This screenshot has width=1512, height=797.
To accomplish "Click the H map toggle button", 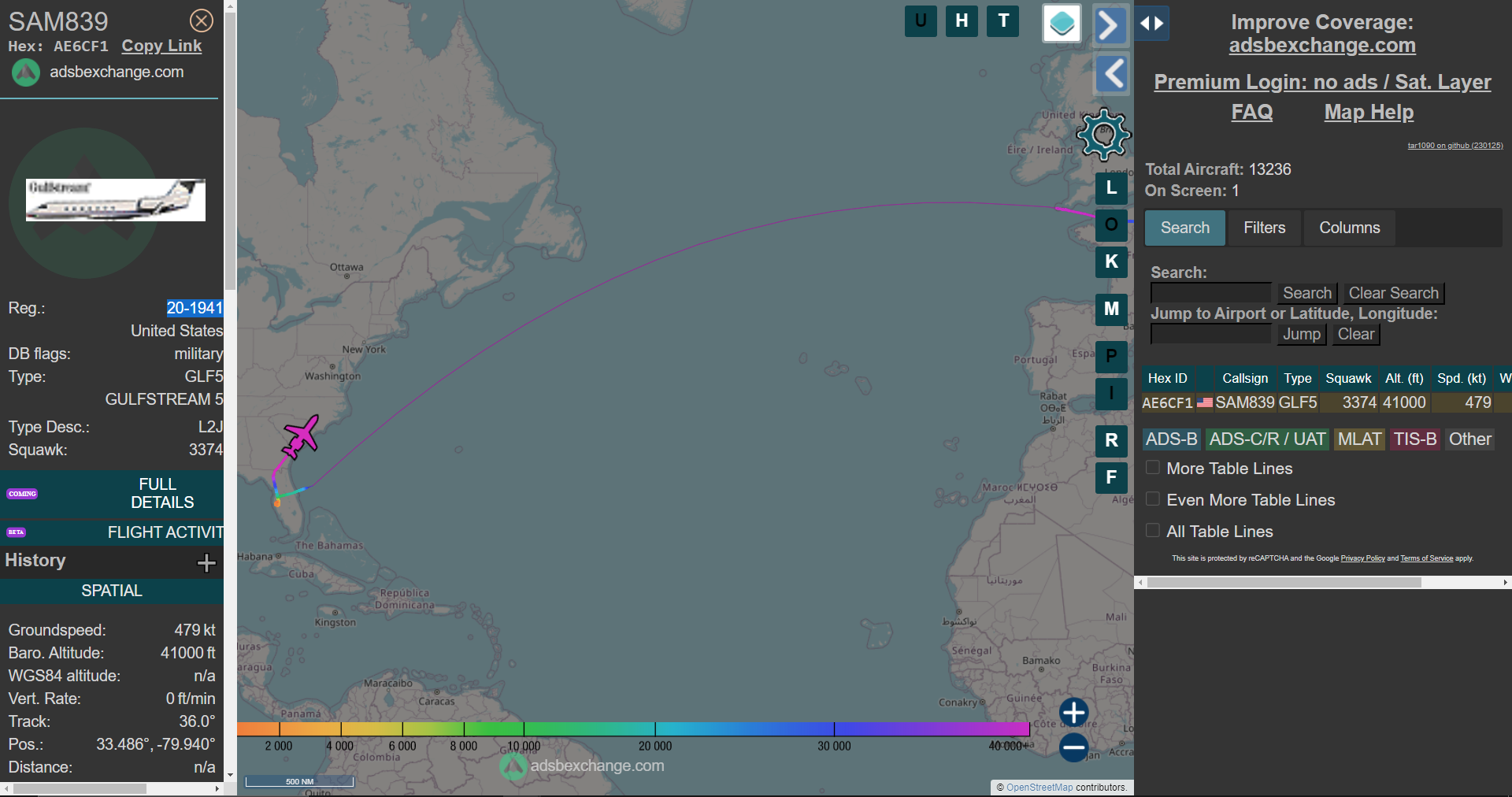I will (x=962, y=21).
